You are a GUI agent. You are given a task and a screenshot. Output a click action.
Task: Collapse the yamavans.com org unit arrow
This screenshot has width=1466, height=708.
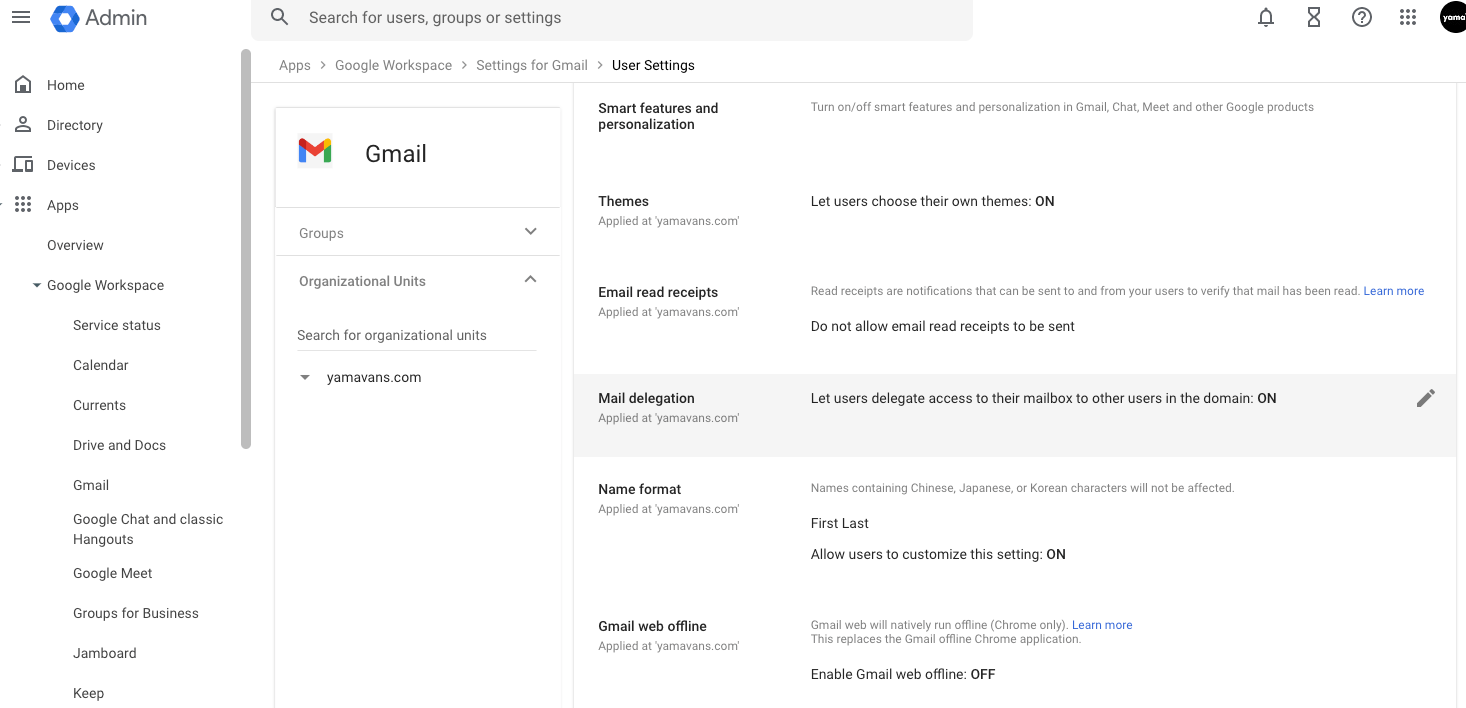coord(305,378)
